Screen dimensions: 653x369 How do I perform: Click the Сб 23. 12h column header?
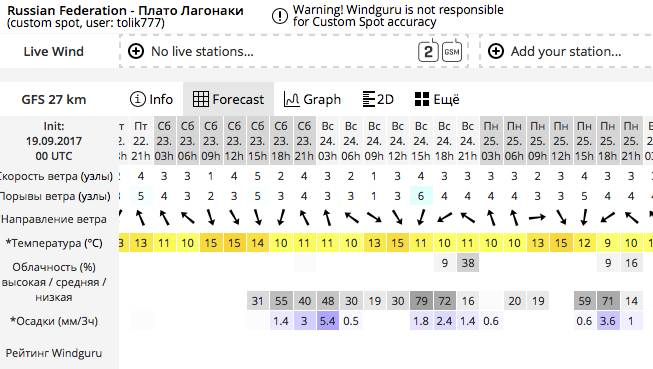click(x=234, y=141)
